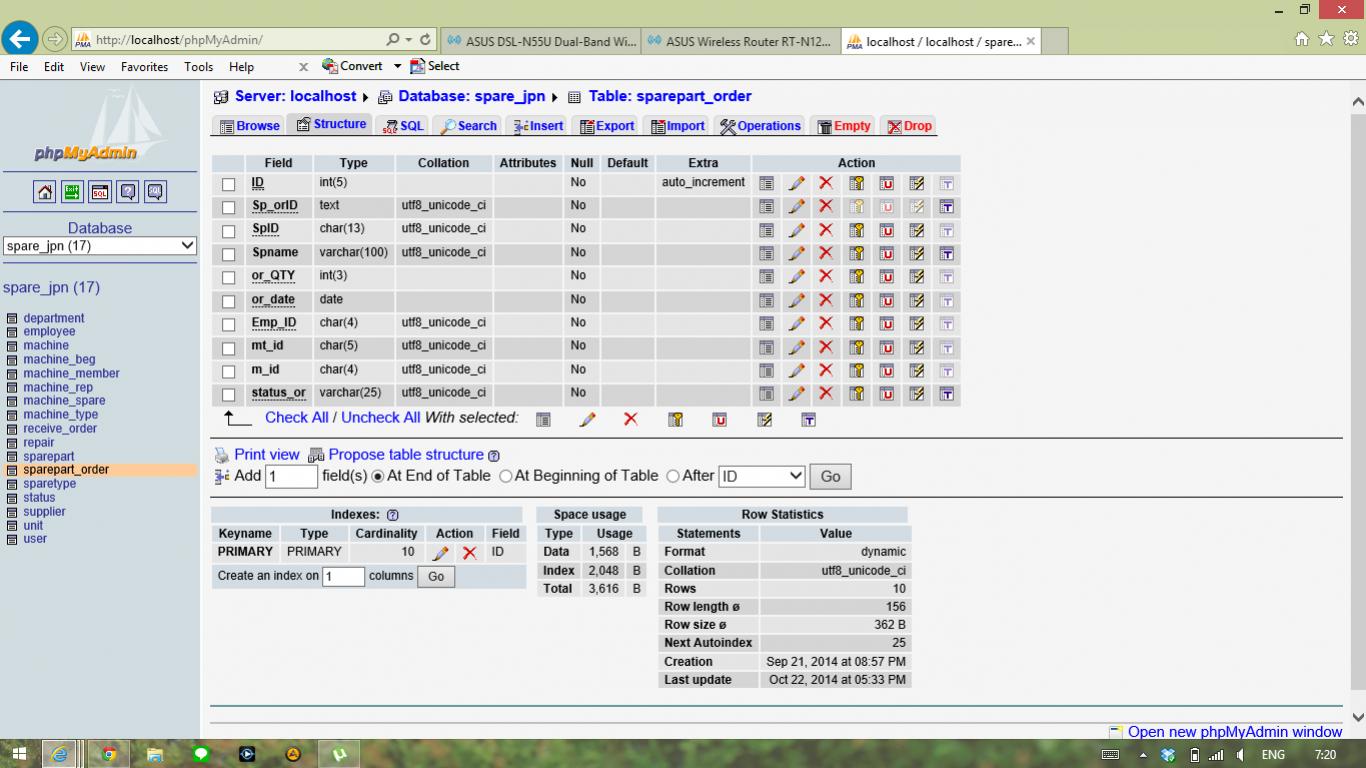Check the status_or field checkbox
1366x768 pixels.
(229, 394)
